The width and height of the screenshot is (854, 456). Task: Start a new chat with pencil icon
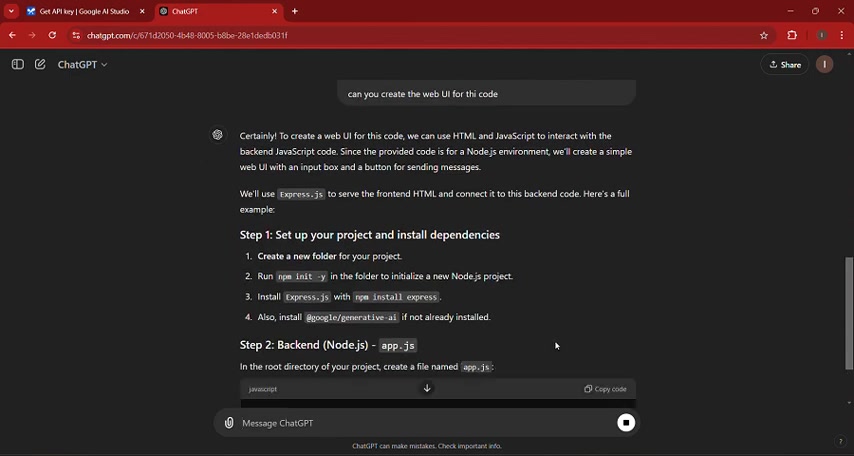tap(40, 65)
